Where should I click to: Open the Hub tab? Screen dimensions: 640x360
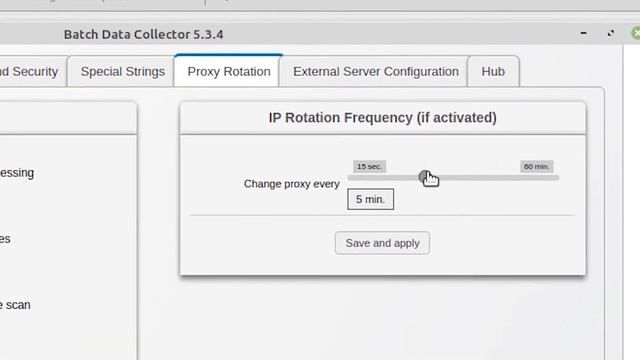pyautogui.click(x=493, y=71)
